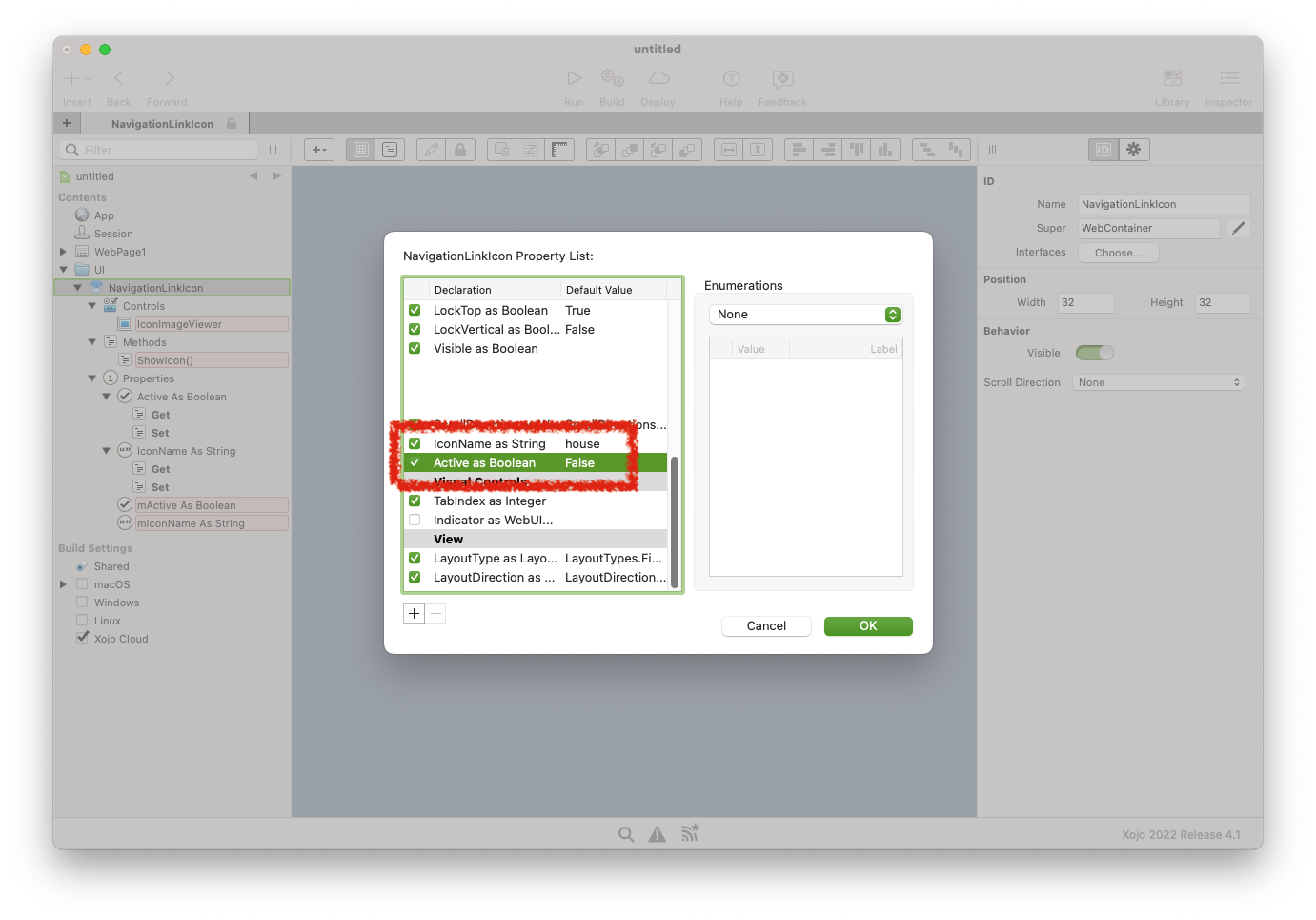Select the lock control icon in the toolbar
Image resolution: width=1316 pixels, height=920 pixels.
click(460, 150)
